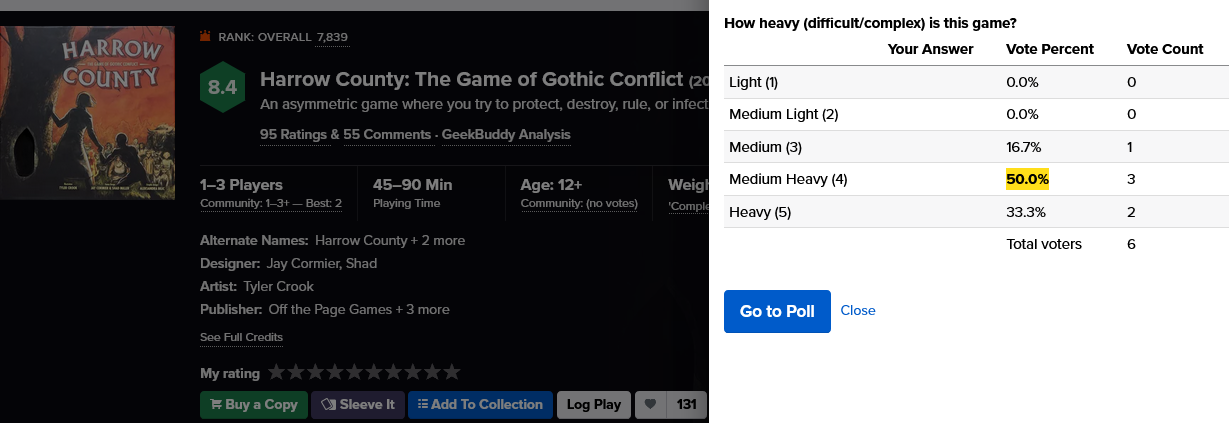
Task: Click the last rating star under My rating
Action: [x=452, y=372]
